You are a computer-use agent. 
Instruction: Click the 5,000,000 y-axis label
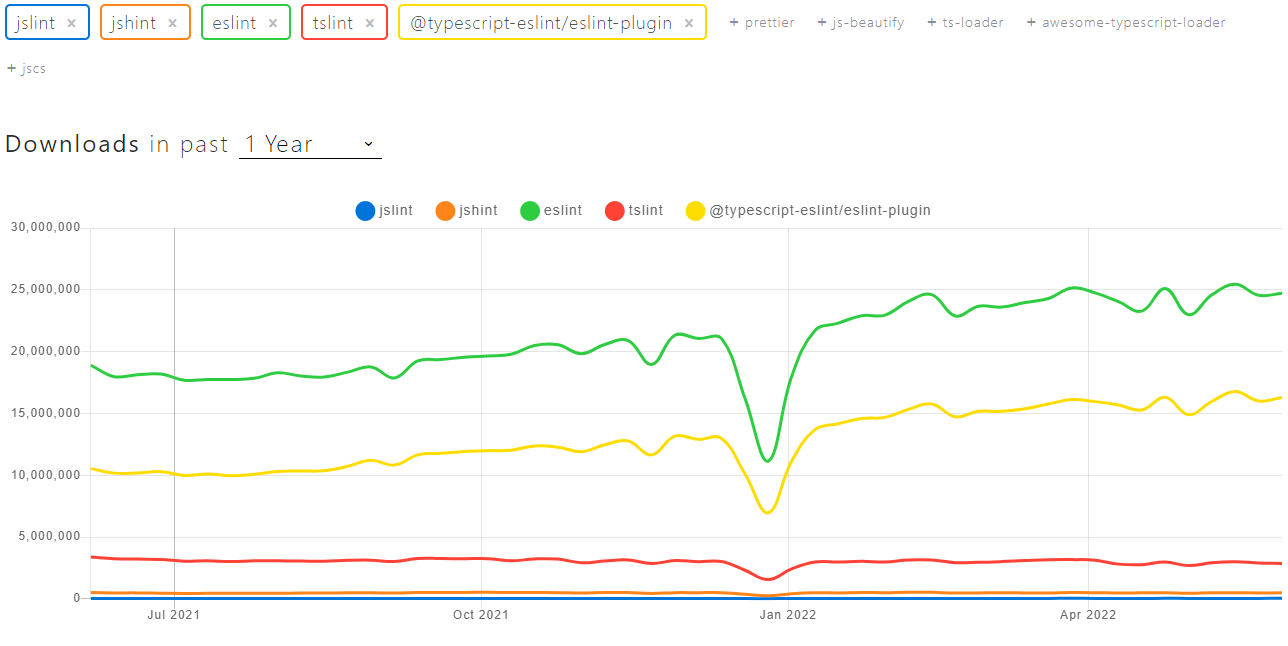49,537
